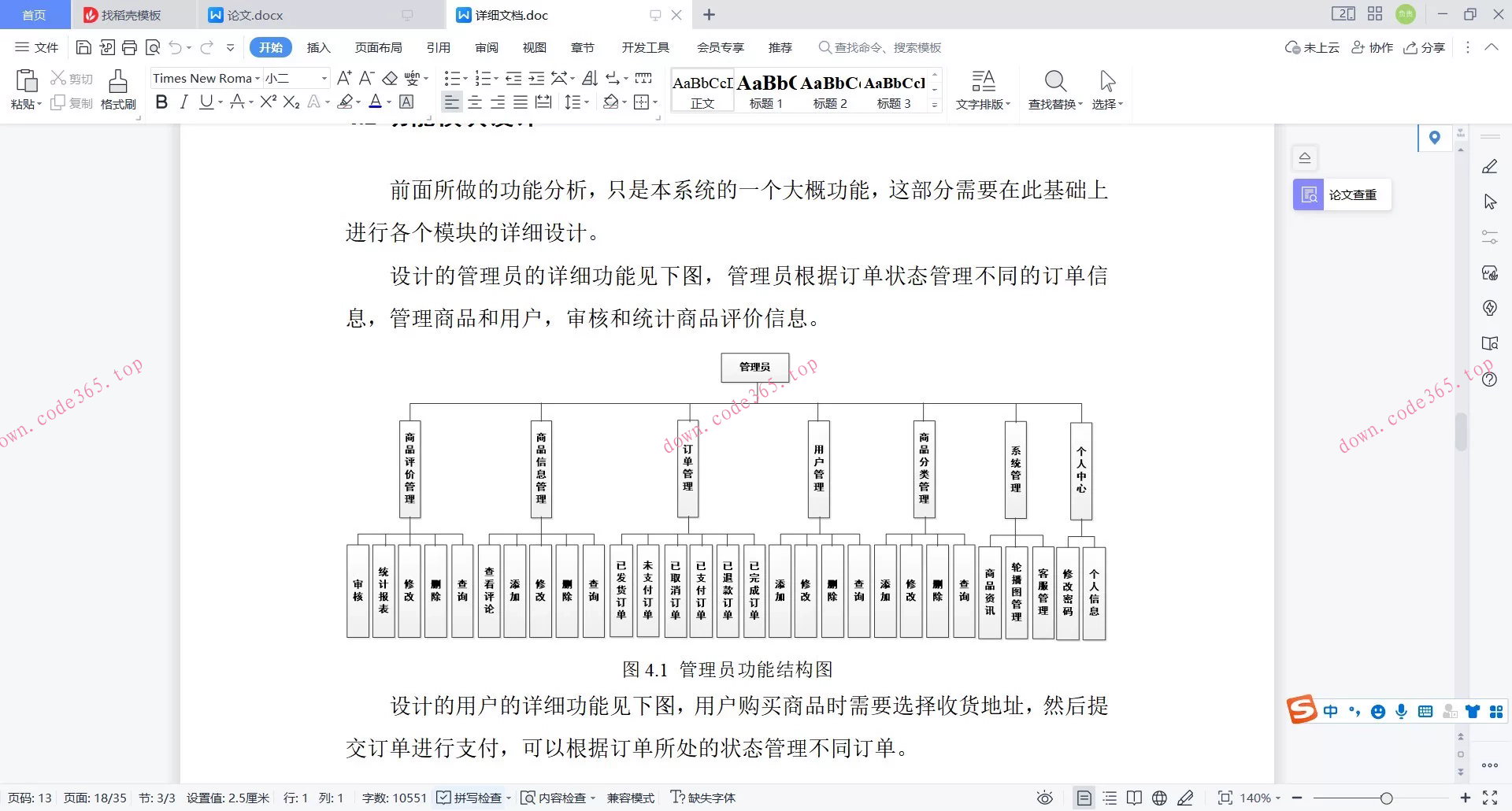Click the Save icon in quick access toolbar
The image size is (1512, 811).
click(x=83, y=47)
